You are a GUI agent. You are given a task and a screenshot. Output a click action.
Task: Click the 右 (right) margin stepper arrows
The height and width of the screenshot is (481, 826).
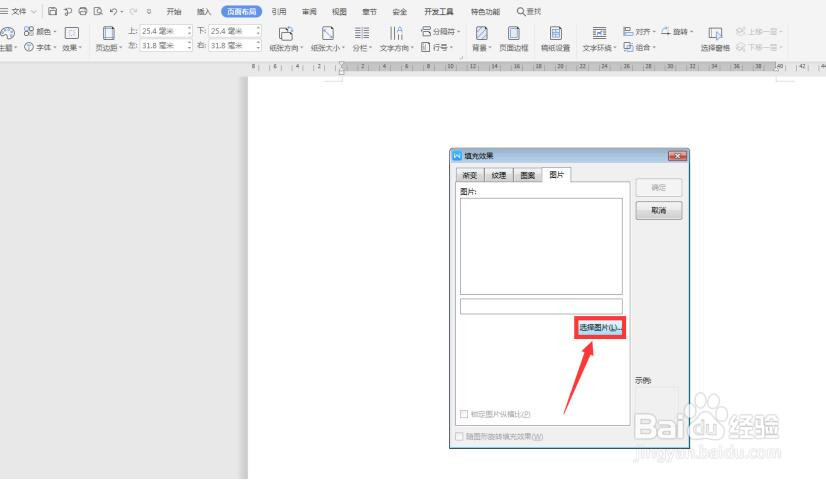pos(258,46)
